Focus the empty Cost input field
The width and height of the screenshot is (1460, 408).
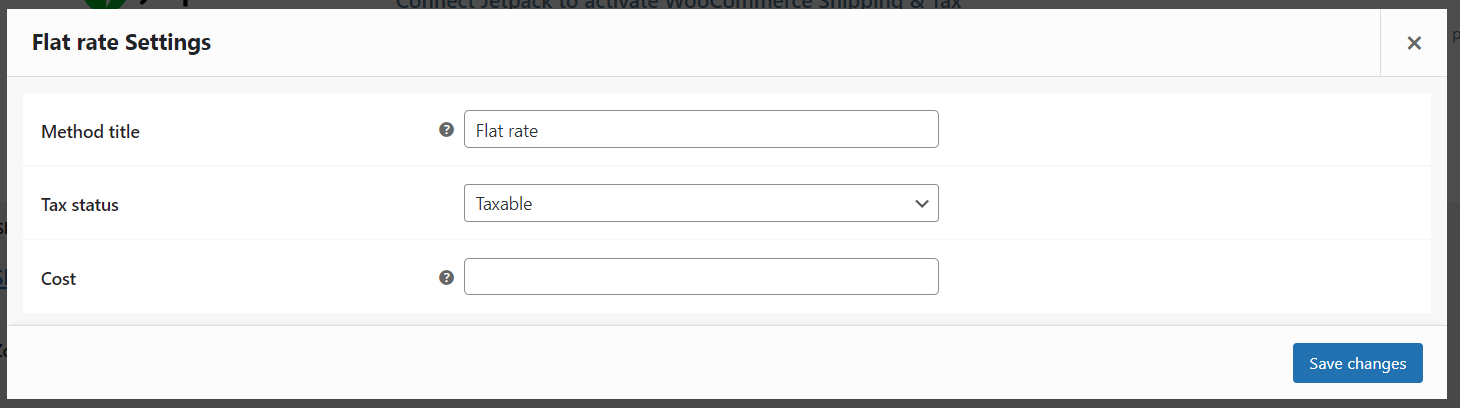[x=701, y=277]
